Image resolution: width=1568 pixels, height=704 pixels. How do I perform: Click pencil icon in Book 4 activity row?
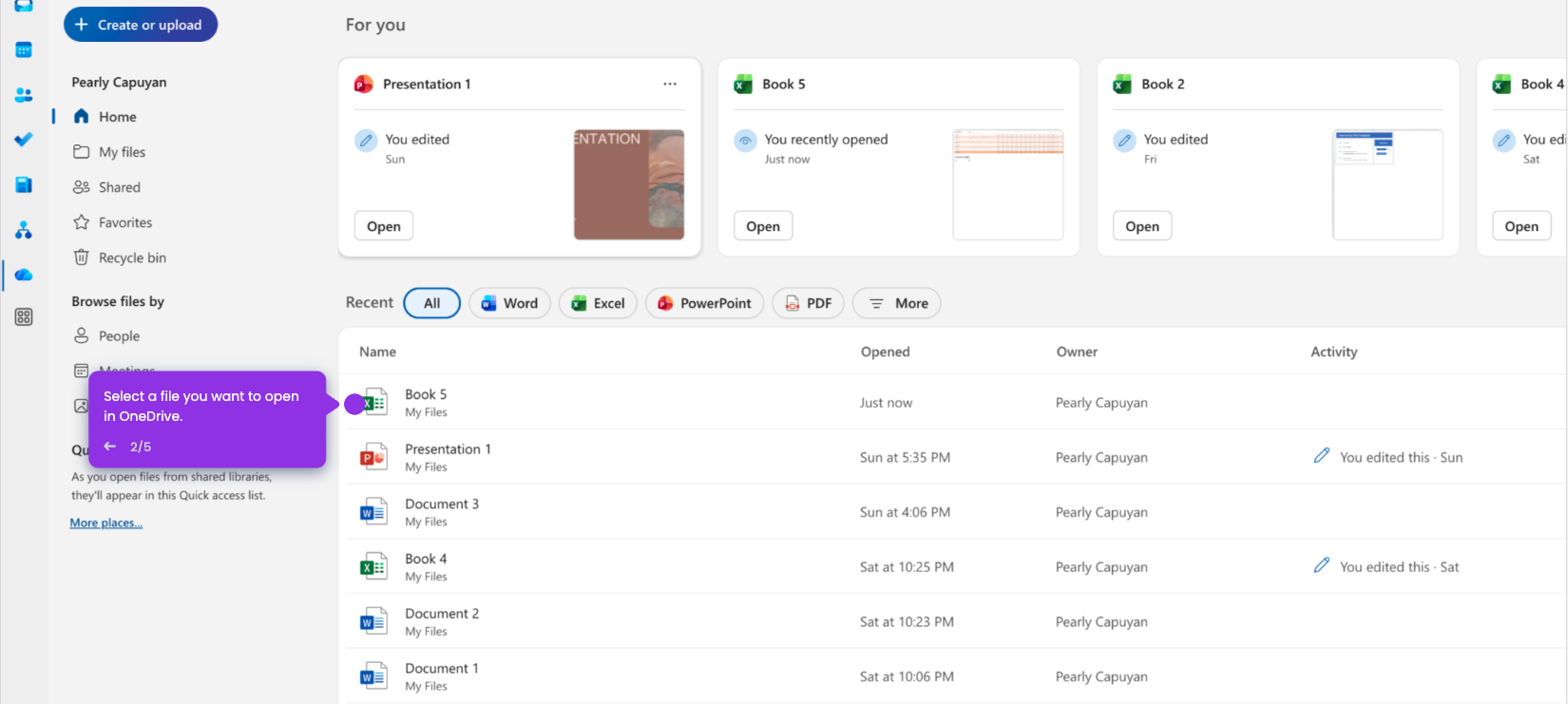[x=1322, y=565]
